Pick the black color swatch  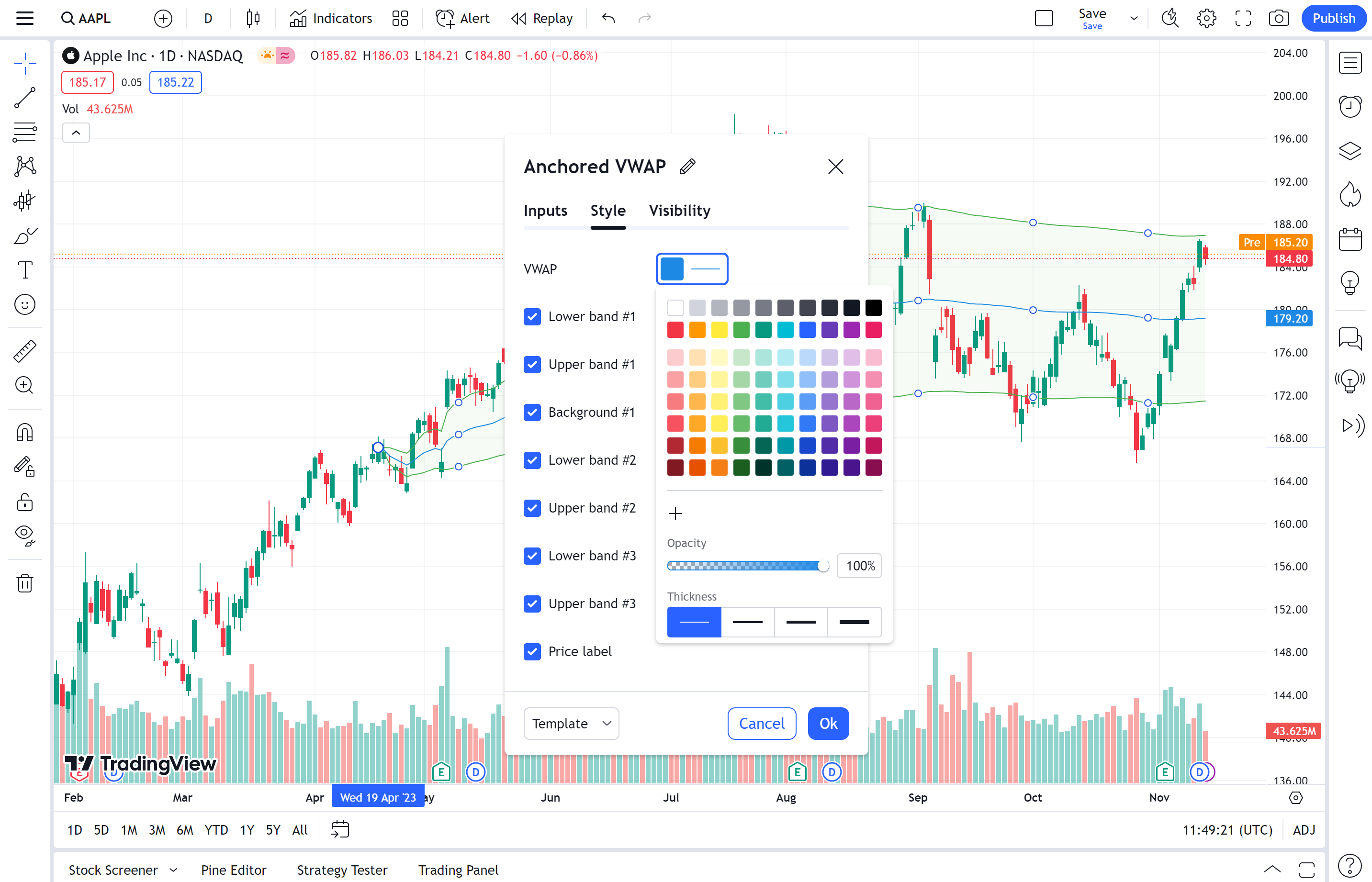coord(873,308)
